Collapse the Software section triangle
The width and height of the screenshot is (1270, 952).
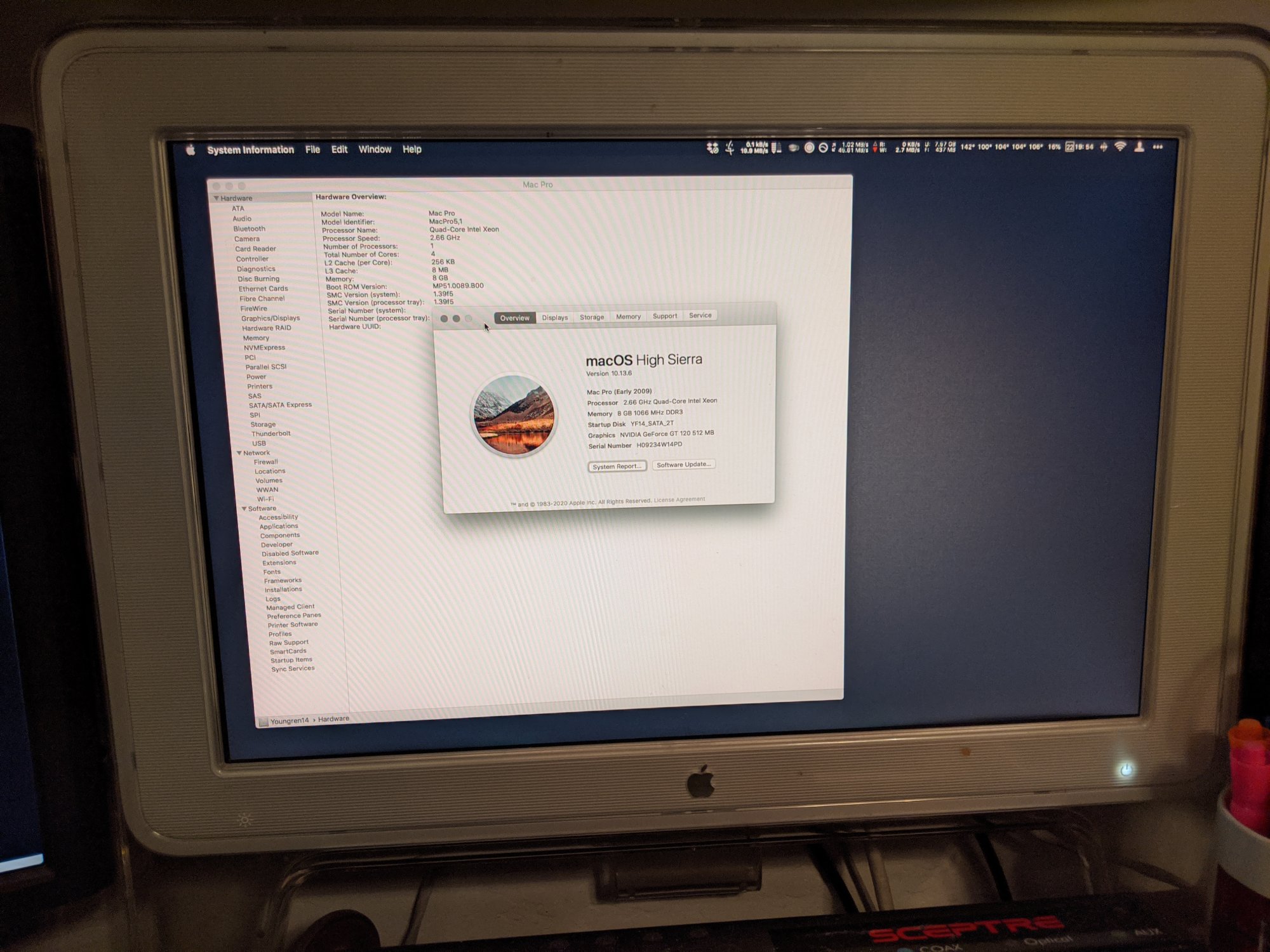244,508
